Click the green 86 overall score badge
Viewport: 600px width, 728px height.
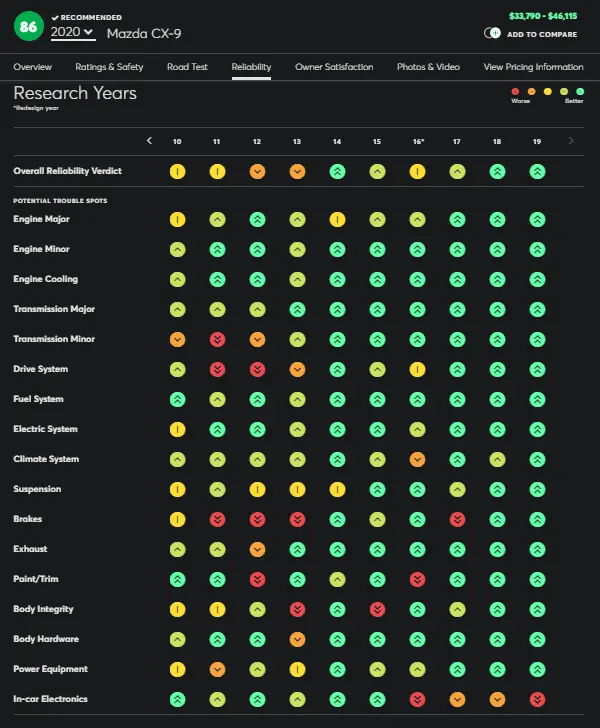(28, 28)
